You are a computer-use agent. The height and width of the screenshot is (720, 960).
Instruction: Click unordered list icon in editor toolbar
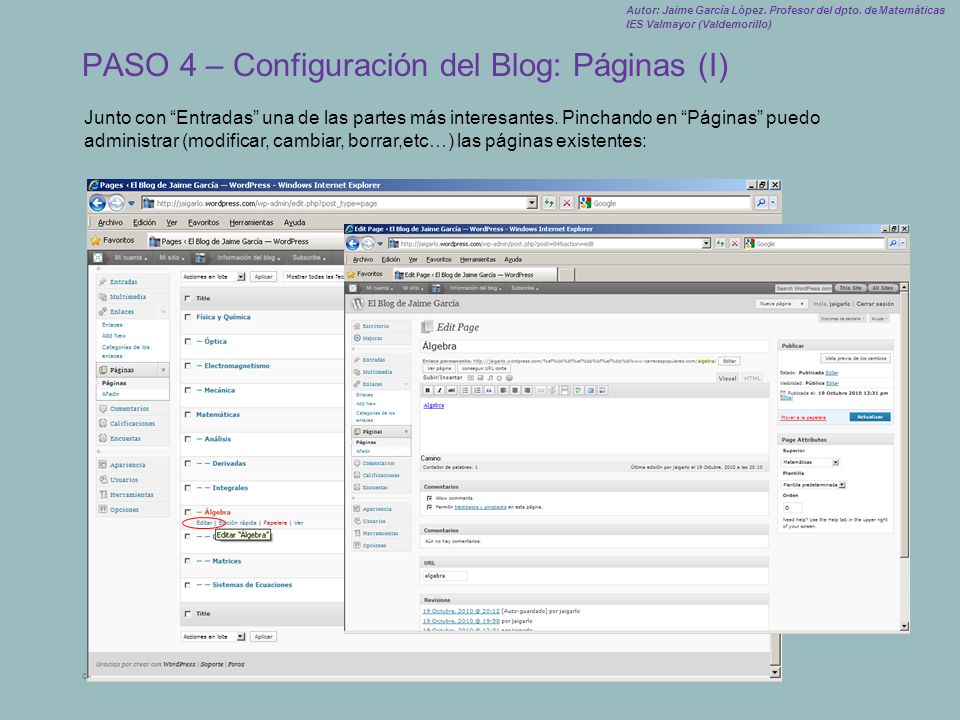point(466,390)
